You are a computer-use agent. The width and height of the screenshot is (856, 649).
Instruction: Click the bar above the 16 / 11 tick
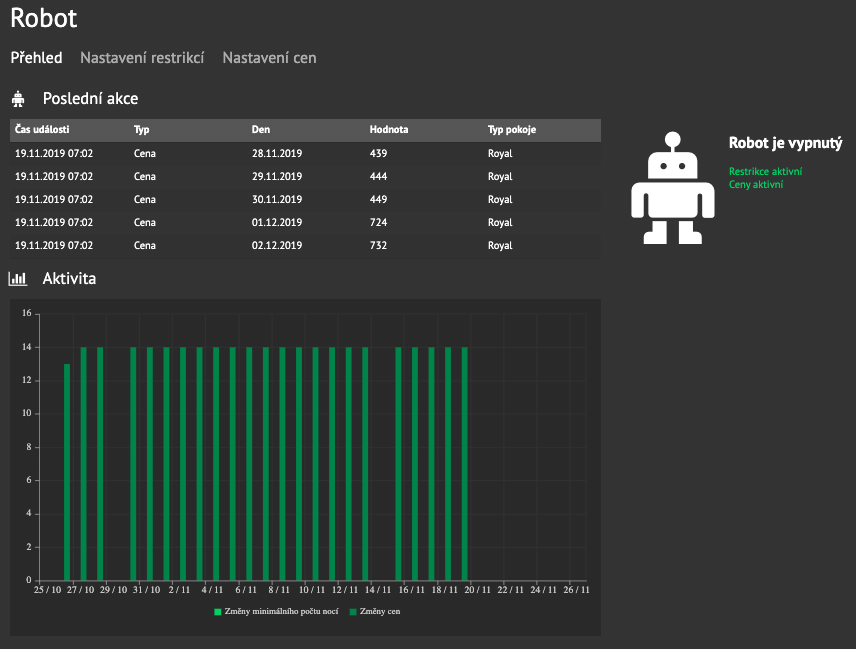pos(415,463)
